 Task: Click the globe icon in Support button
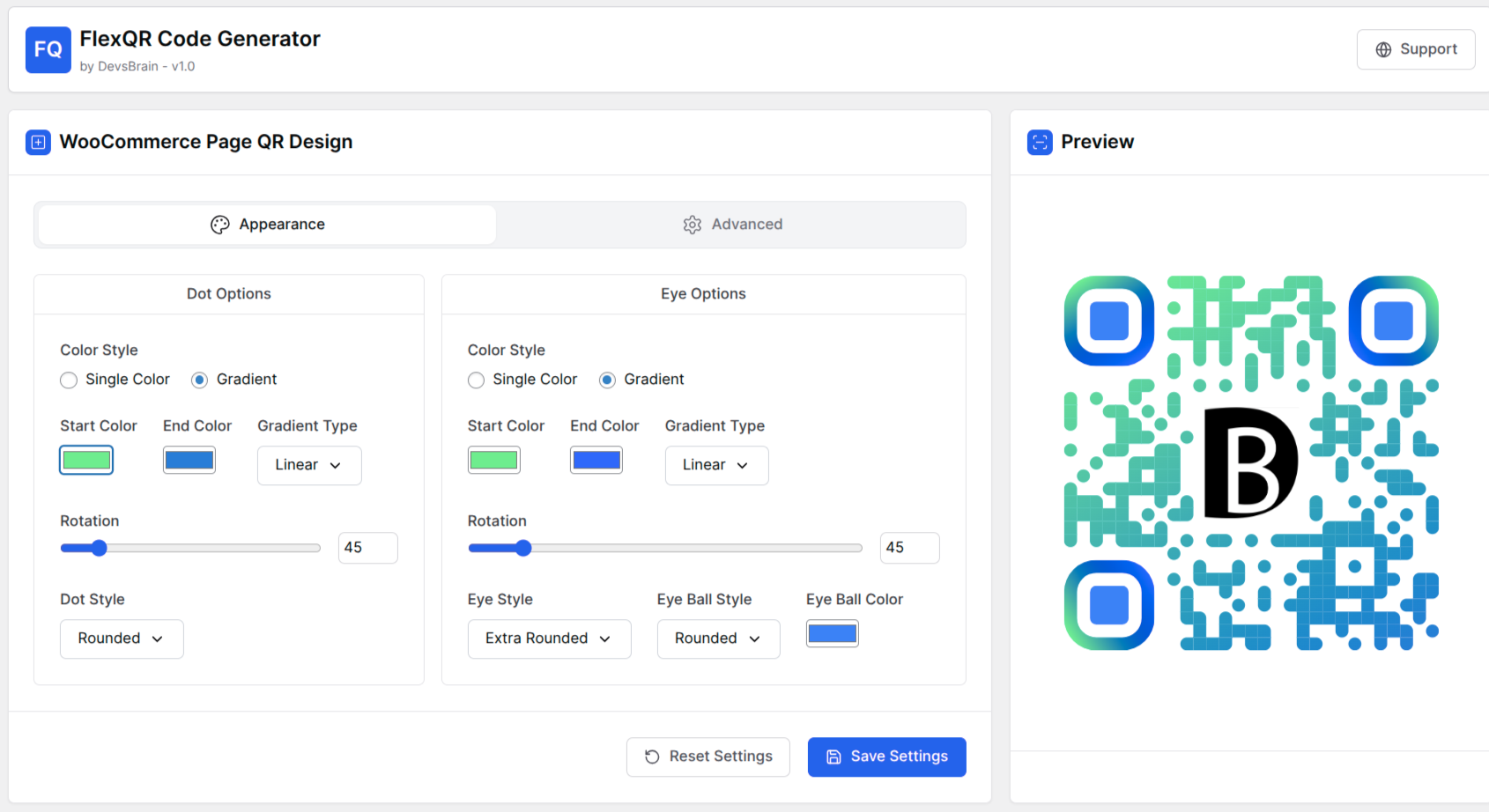click(x=1384, y=49)
